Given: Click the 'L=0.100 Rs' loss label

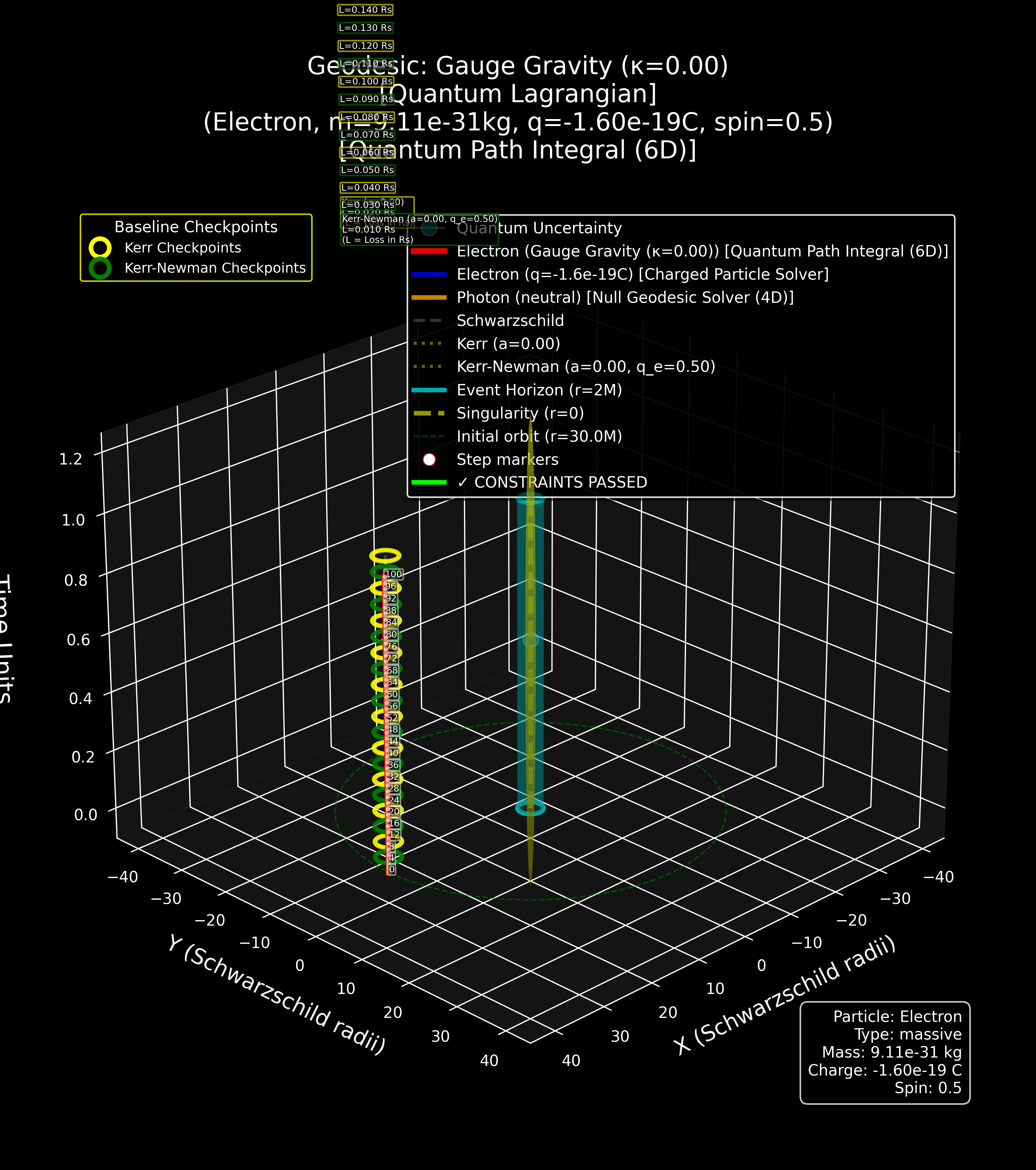Looking at the screenshot, I should click(x=366, y=81).
